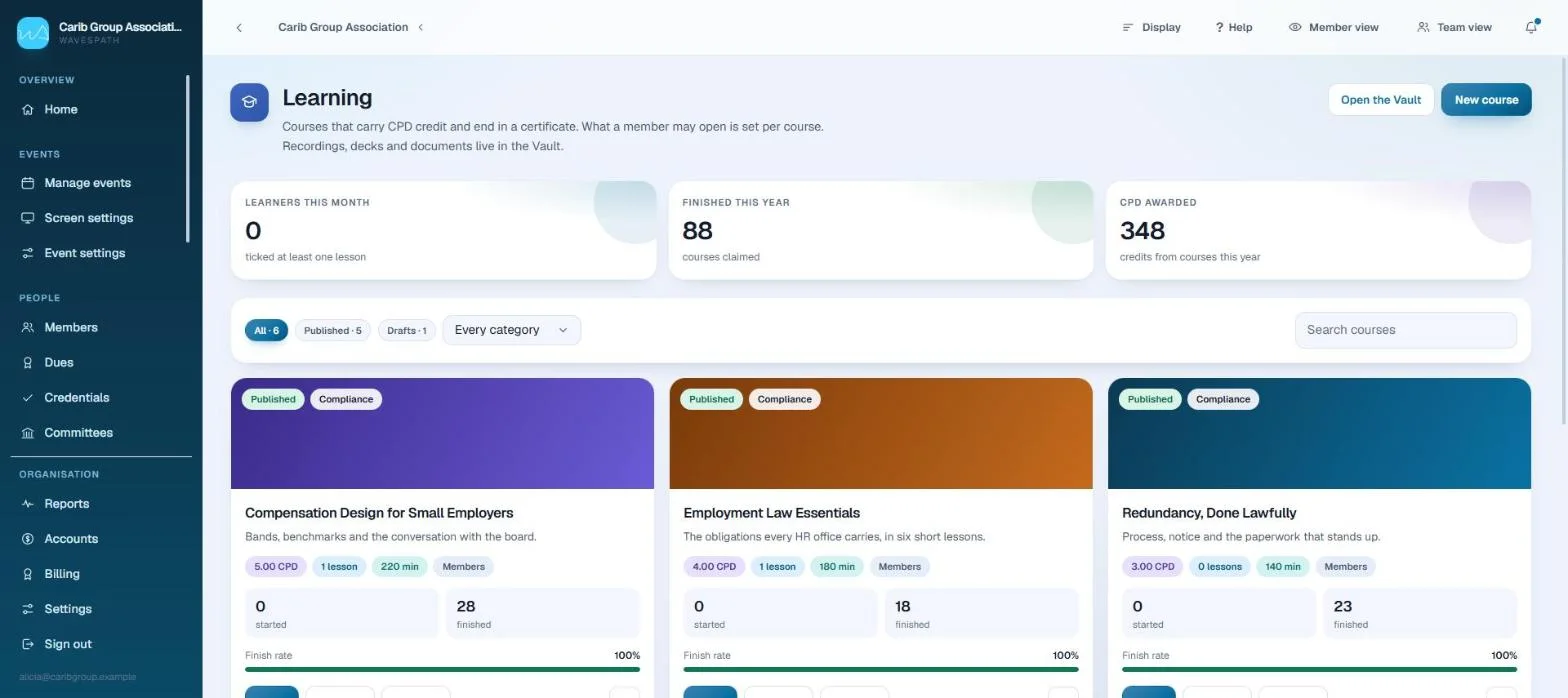Image resolution: width=1568 pixels, height=698 pixels.
Task: Filter to Drafts · 1 courses
Action: click(x=407, y=330)
